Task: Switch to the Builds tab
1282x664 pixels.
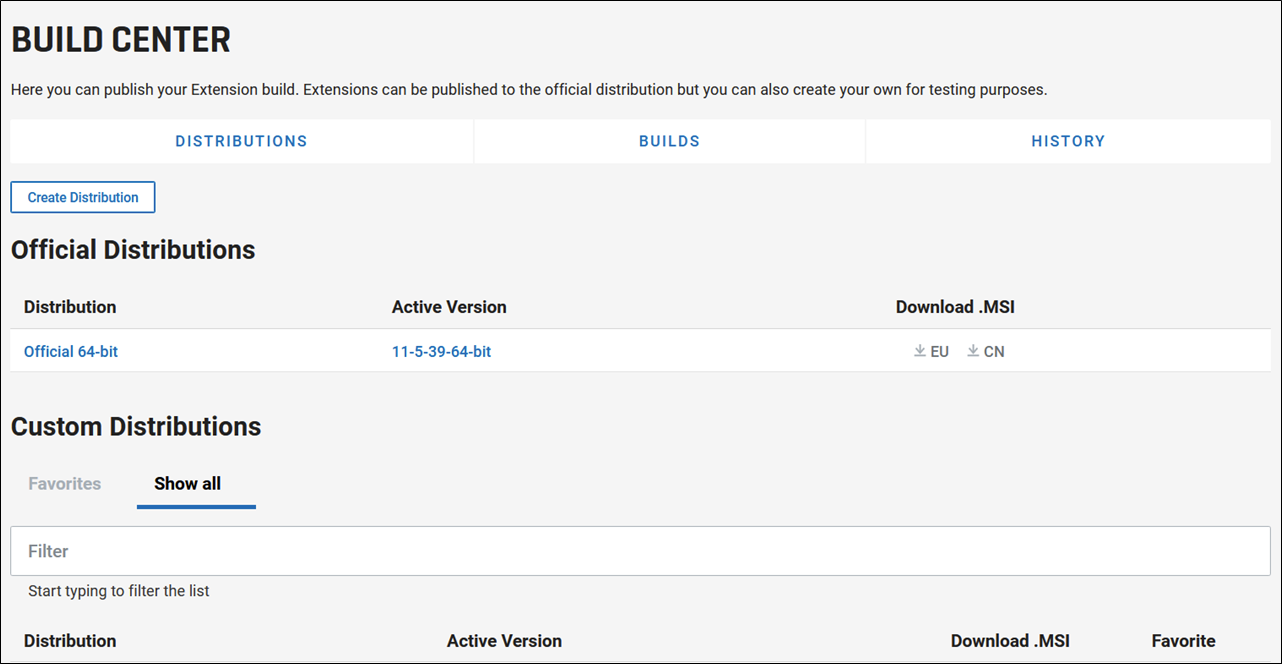Action: click(x=669, y=141)
